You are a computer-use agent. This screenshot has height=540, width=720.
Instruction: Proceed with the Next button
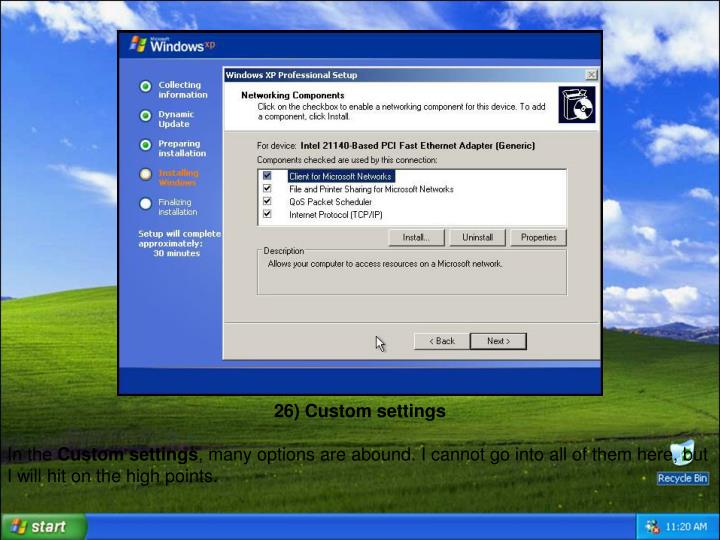pyautogui.click(x=498, y=341)
